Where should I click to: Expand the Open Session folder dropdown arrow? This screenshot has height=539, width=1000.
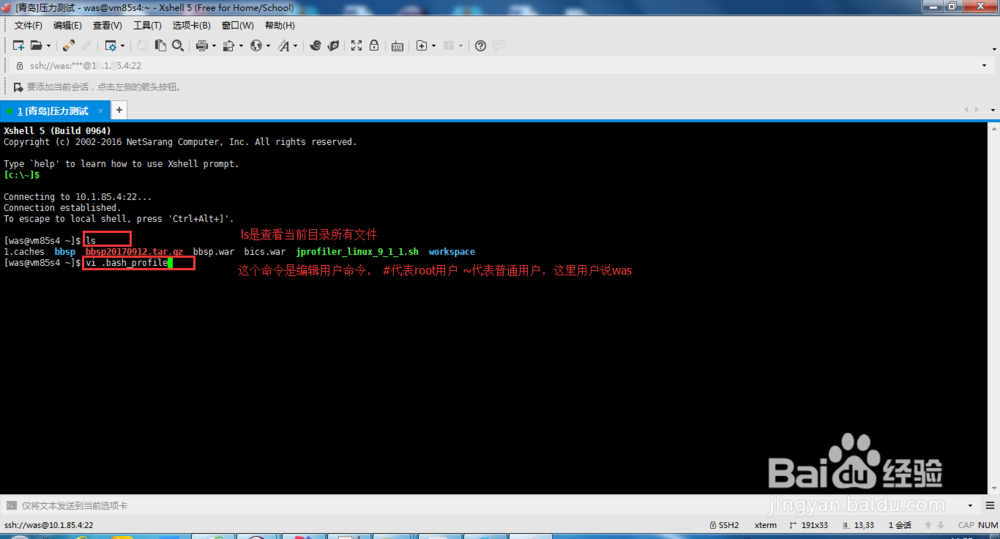[x=48, y=46]
